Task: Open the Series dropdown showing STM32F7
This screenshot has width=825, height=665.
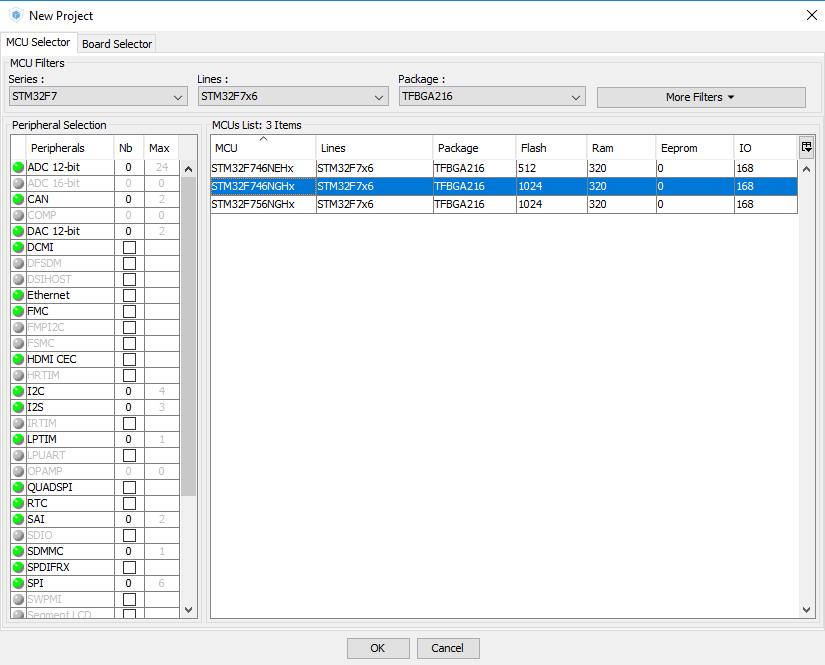Action: click(98, 97)
